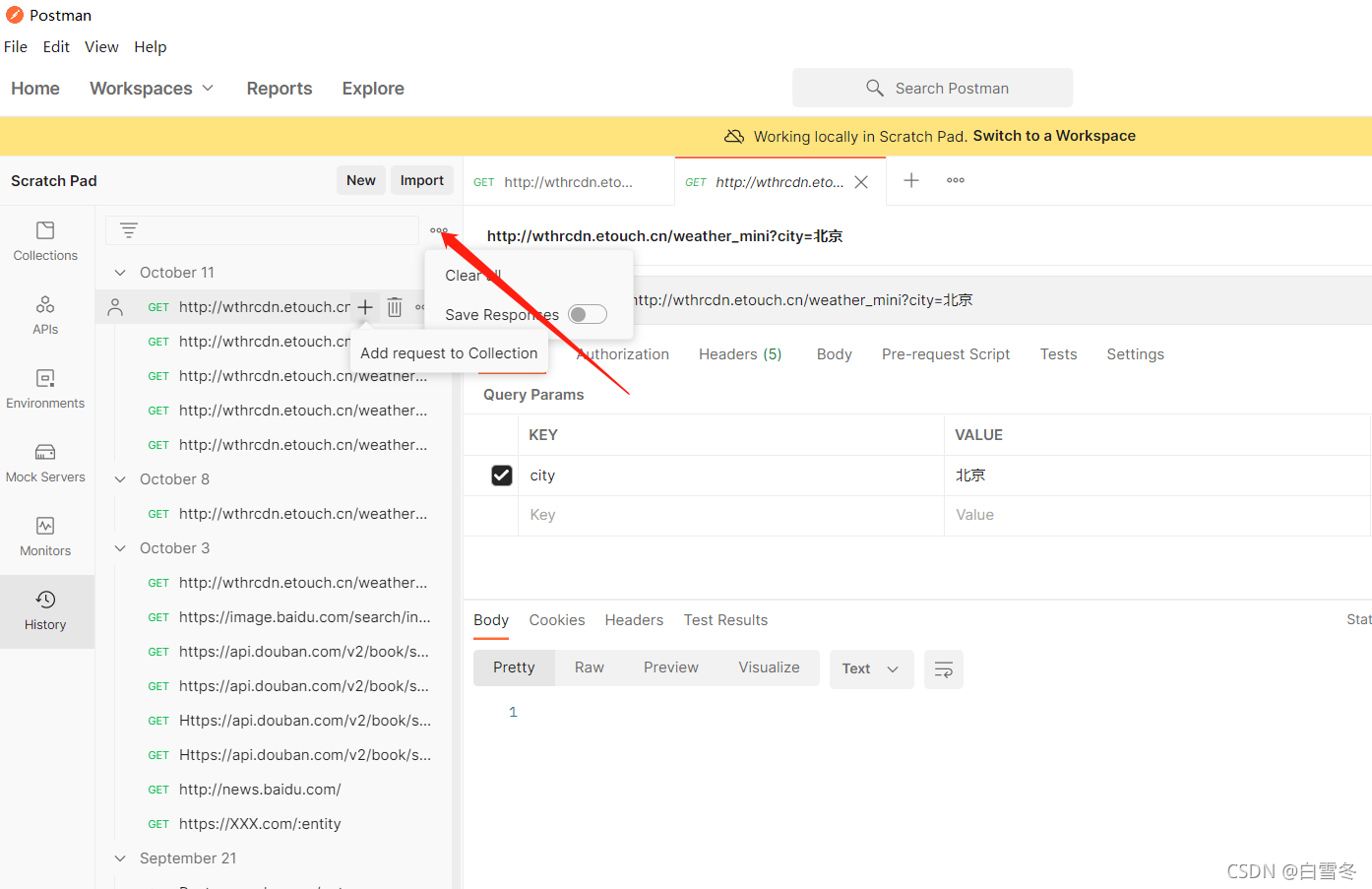Open the Edit menu

(x=56, y=46)
